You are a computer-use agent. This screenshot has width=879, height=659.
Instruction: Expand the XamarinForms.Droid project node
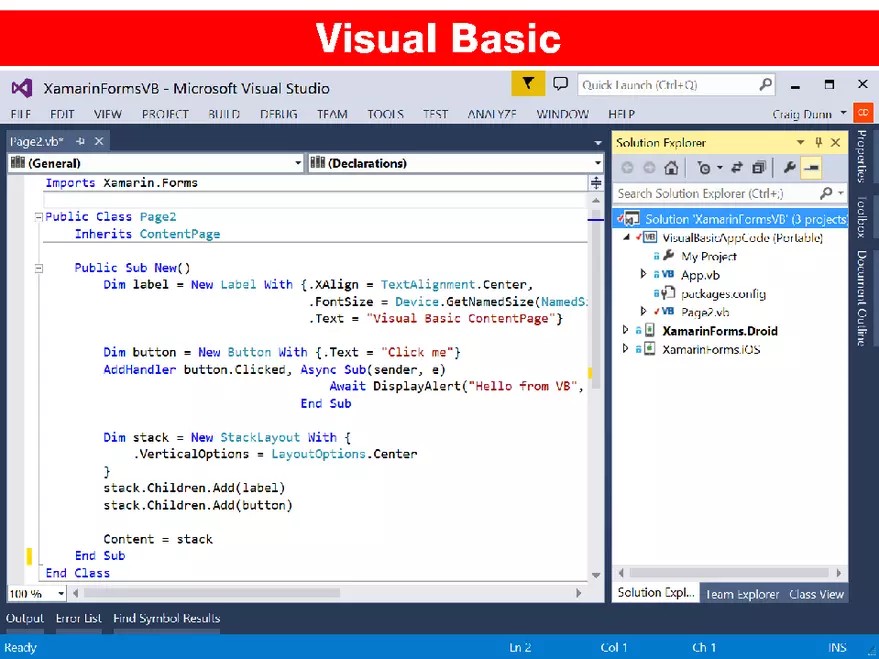(x=626, y=331)
